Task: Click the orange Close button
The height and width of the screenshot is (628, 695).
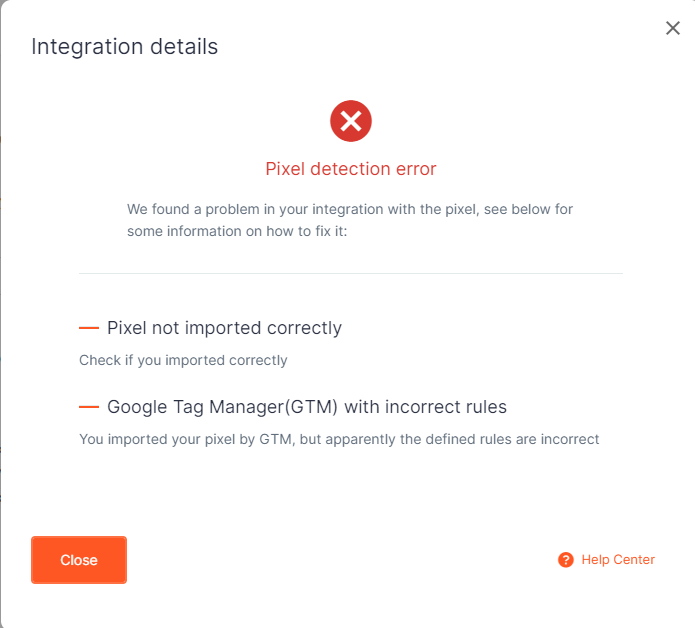Action: coord(79,560)
